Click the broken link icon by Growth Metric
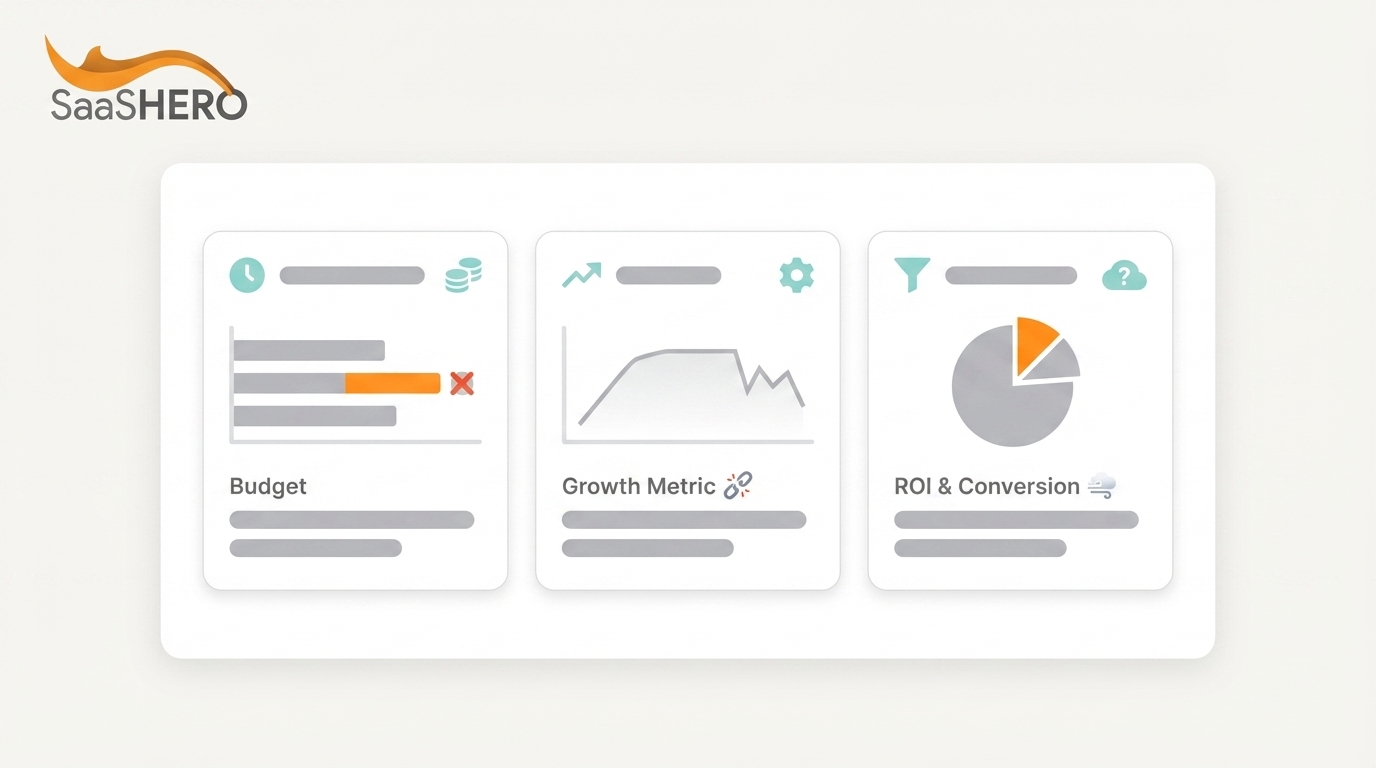 pyautogui.click(x=737, y=486)
